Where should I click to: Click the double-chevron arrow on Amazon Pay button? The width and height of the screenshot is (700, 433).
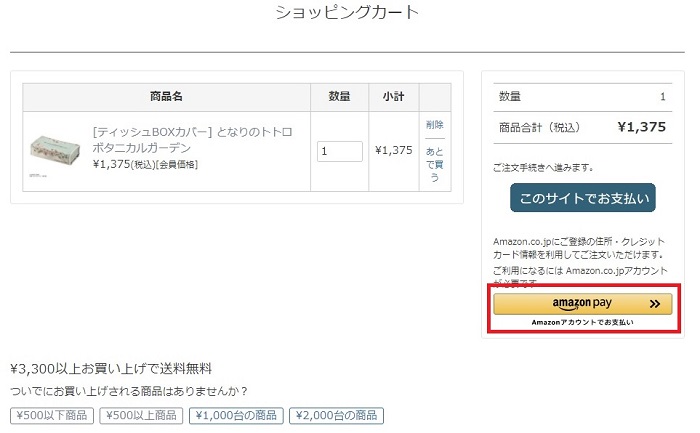(654, 303)
